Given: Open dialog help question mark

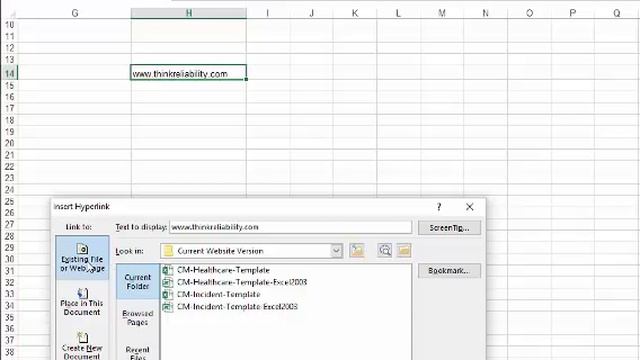Looking at the screenshot, I should (x=439, y=207).
